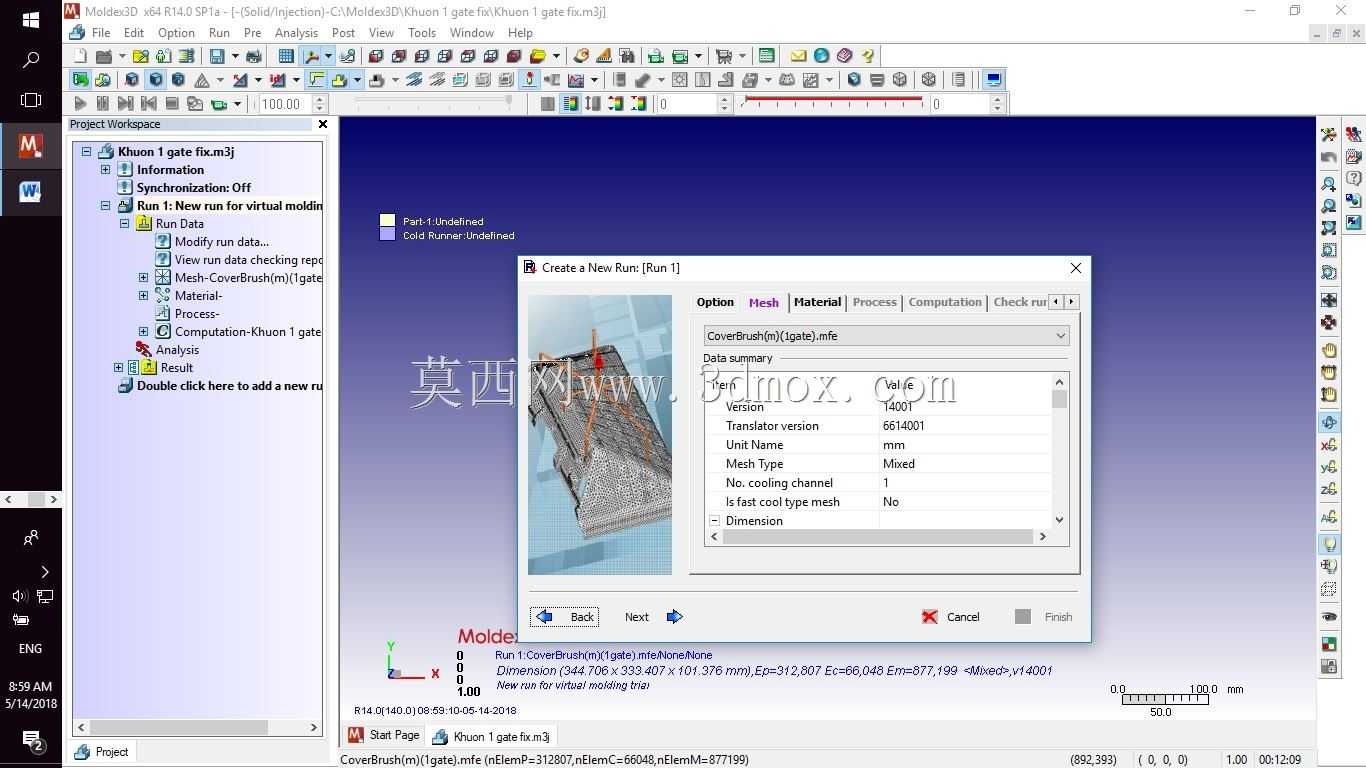Screen dimensions: 1366x768
Task: Open Windows search magnifier
Action: 30,60
